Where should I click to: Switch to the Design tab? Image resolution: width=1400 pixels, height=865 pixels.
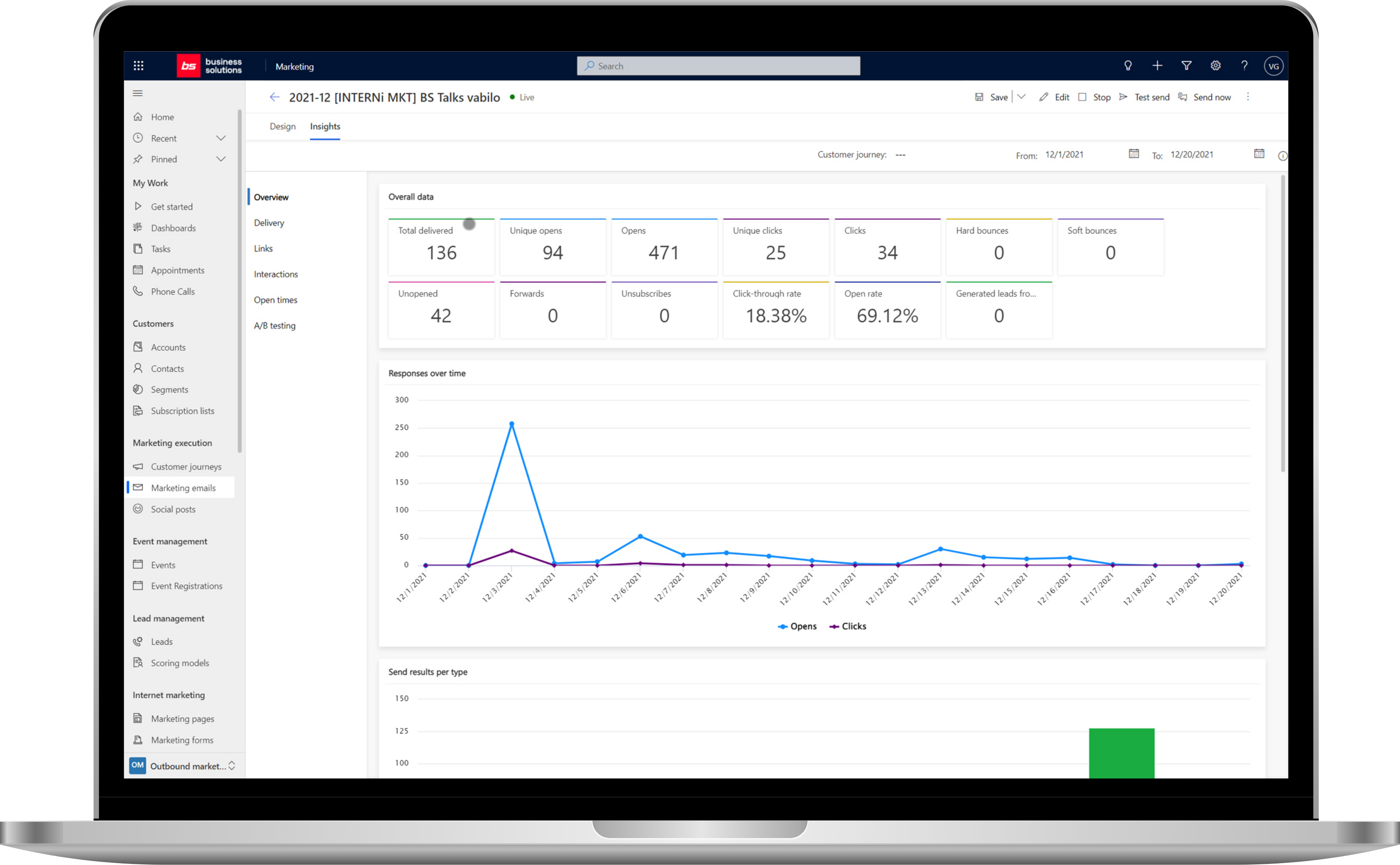283,126
